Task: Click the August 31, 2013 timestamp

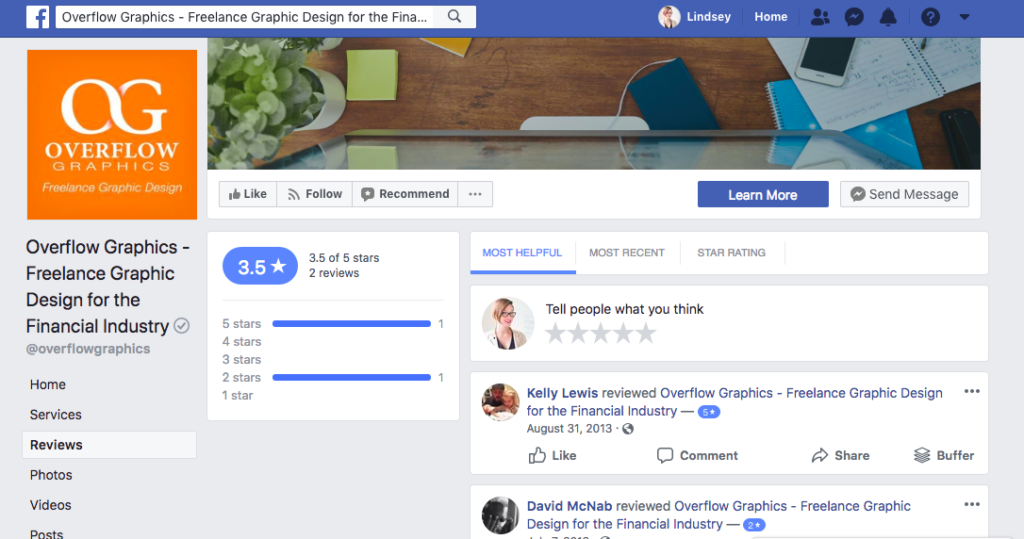Action: (569, 429)
